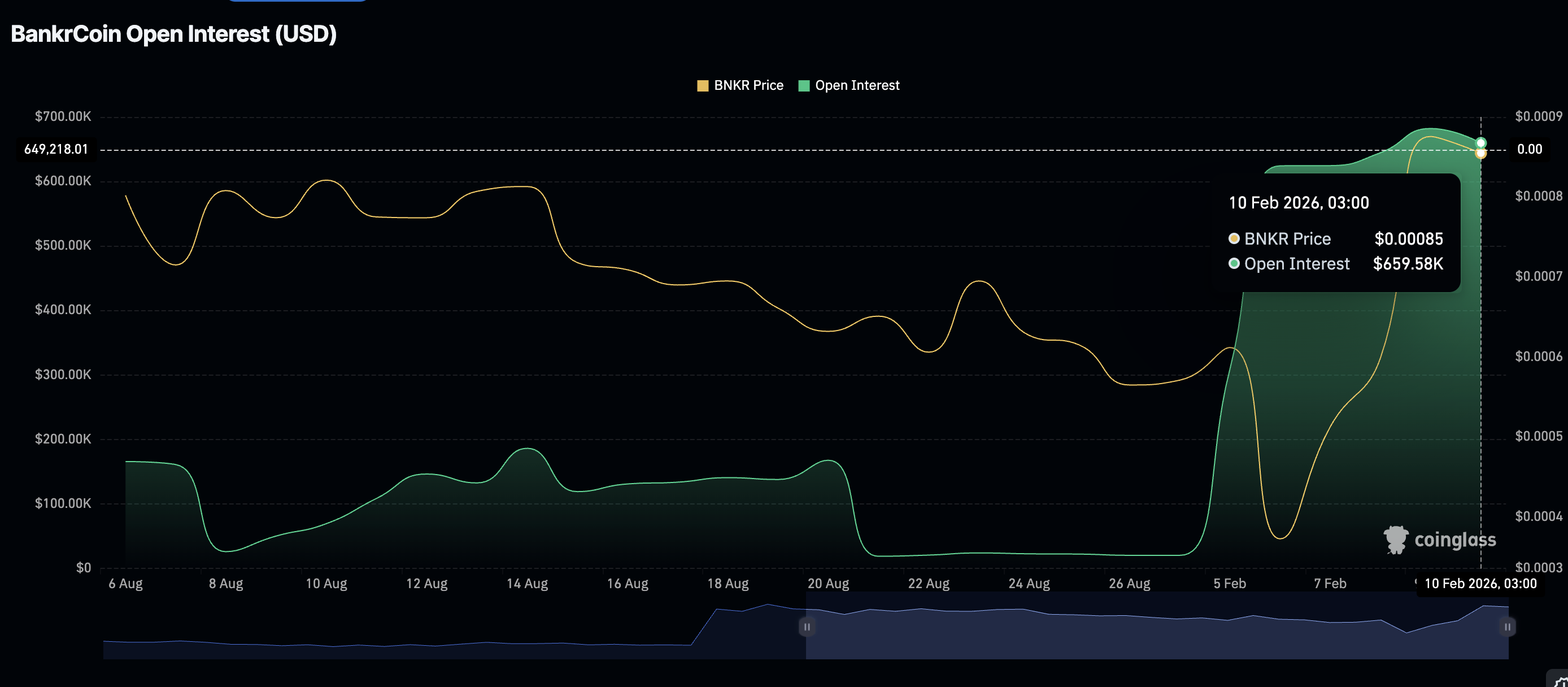Toggle the BNKR Price legend swatch

tap(703, 86)
